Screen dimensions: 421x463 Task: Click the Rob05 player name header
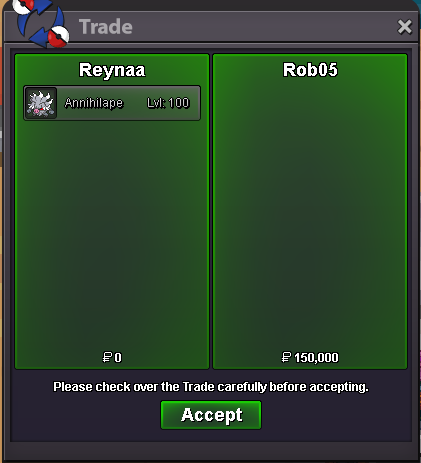click(310, 70)
